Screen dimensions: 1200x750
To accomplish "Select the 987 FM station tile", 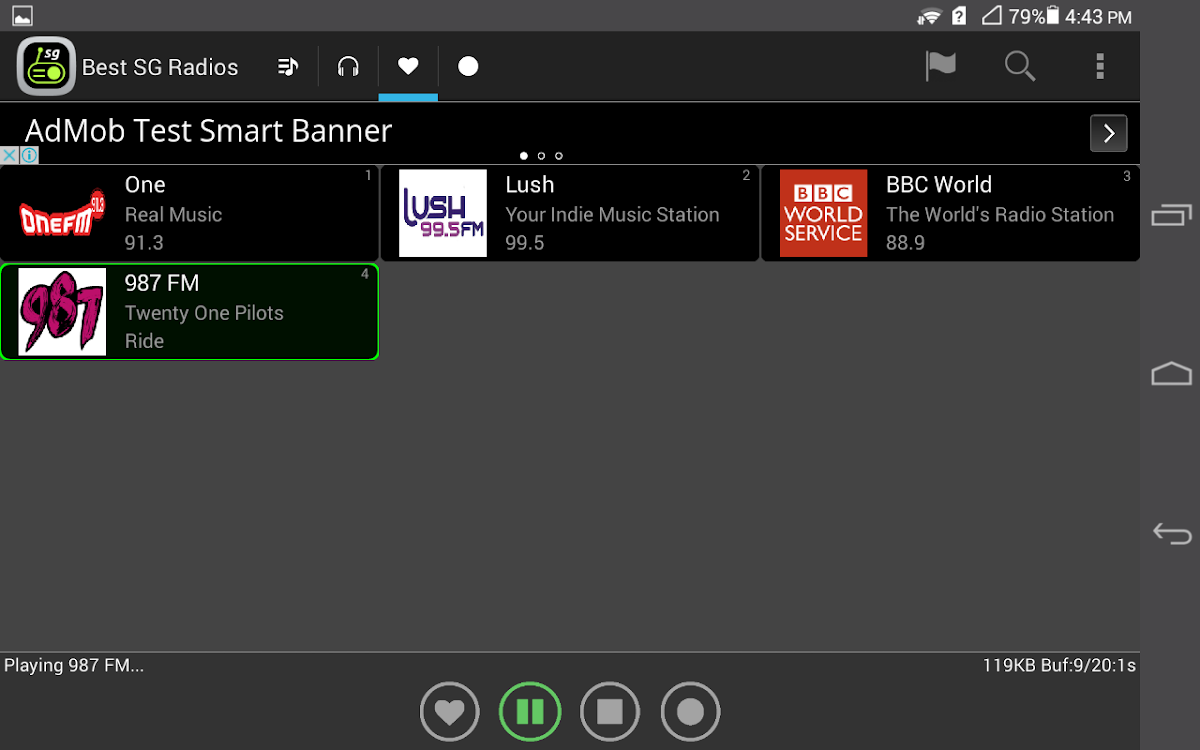I will click(189, 312).
